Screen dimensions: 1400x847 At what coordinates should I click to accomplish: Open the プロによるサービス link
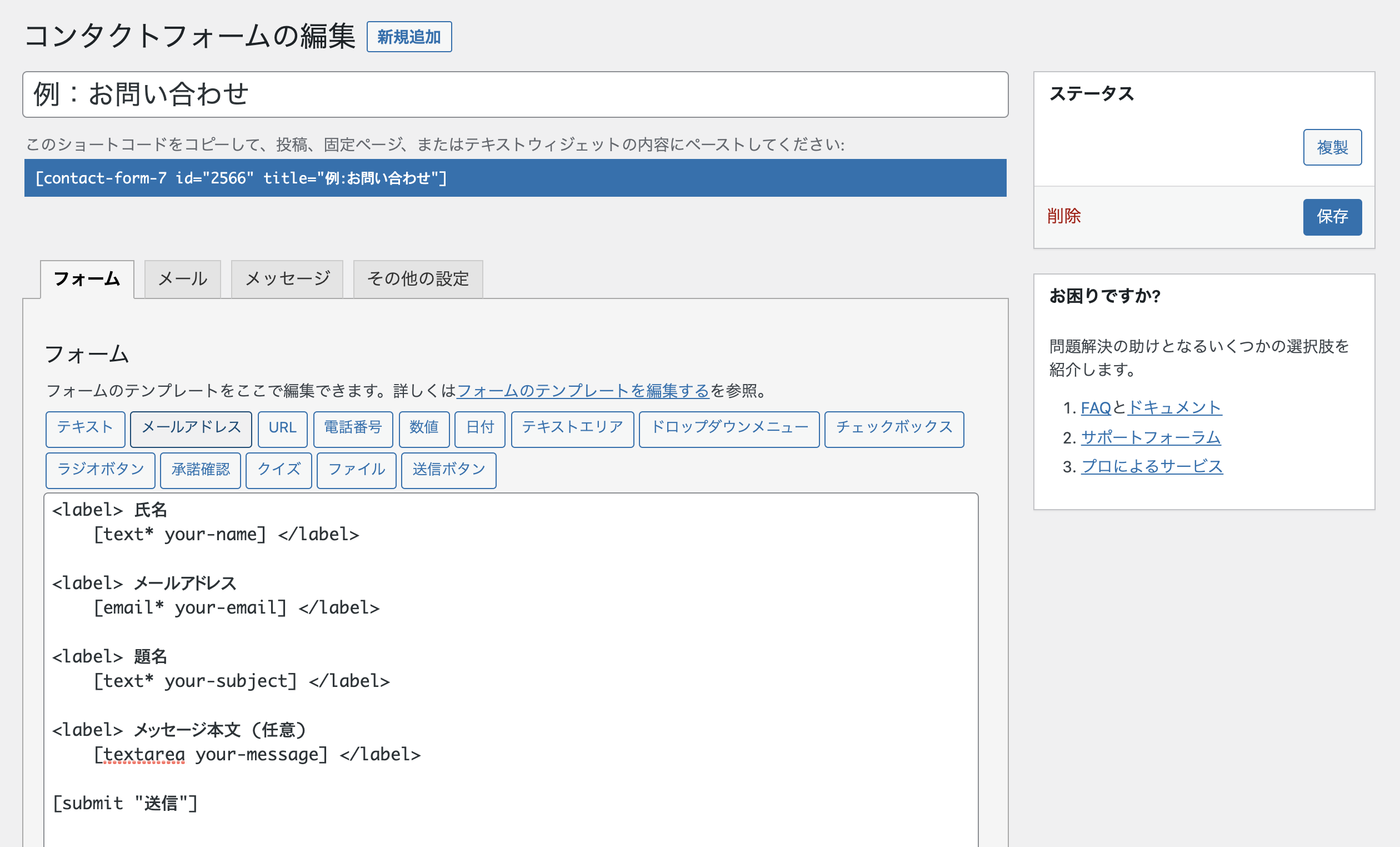[1152, 467]
